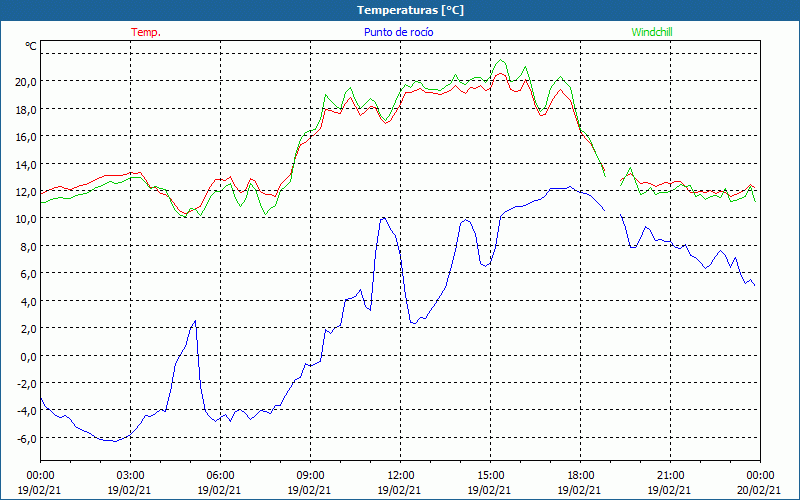
Task: Click the 10,0 value on y-axis
Action: pos(27,219)
